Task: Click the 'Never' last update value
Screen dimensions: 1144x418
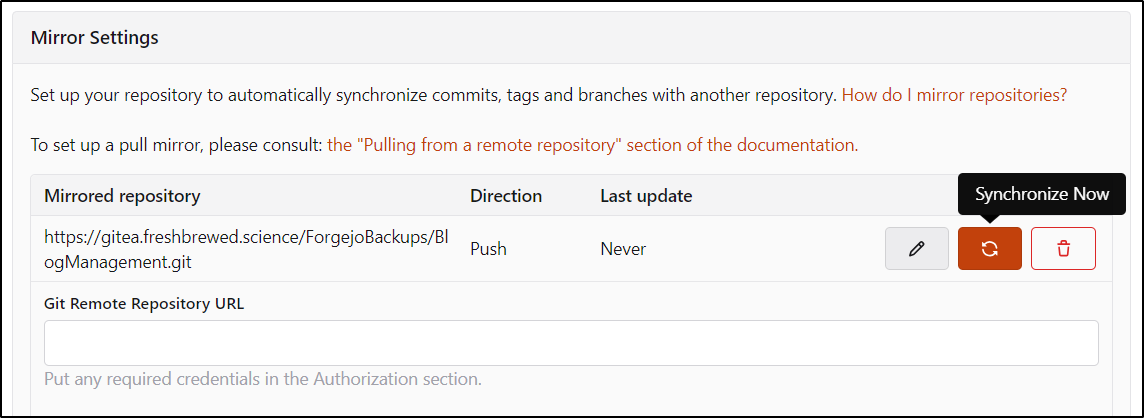Action: coord(623,249)
